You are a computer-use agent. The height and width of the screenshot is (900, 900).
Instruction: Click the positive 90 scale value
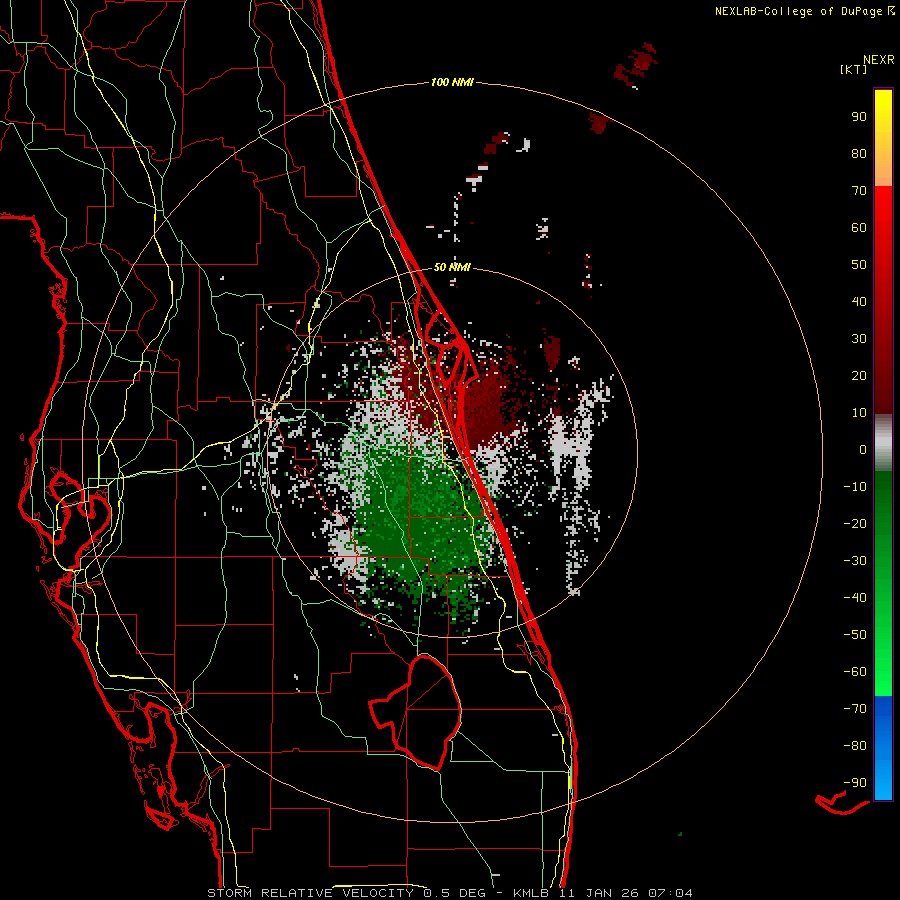click(859, 117)
